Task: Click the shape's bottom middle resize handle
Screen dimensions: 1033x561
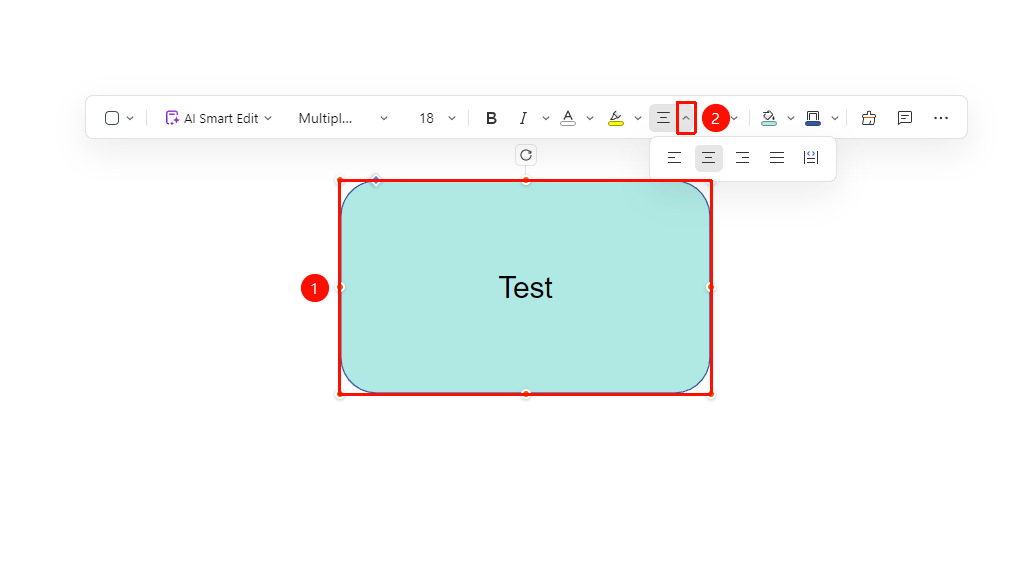Action: (x=526, y=394)
